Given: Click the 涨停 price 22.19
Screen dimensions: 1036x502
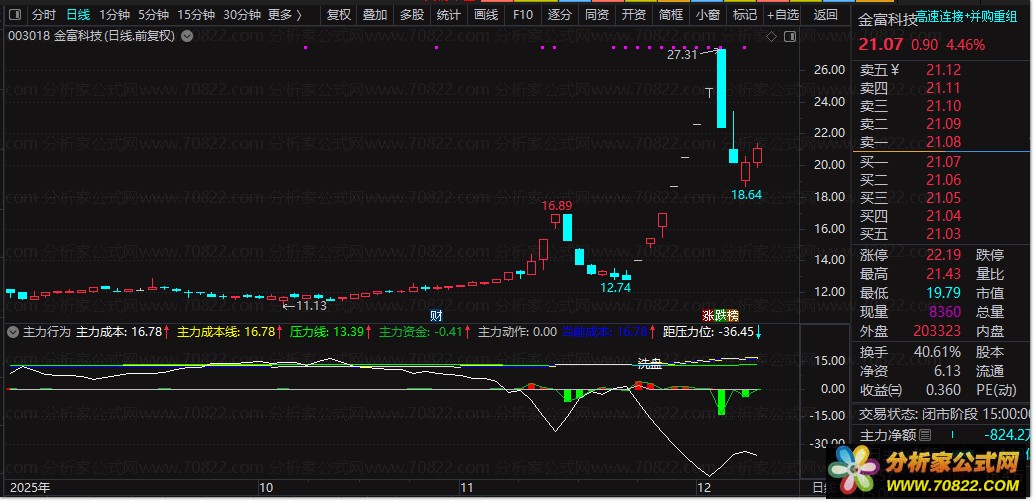Looking at the screenshot, I should 944,255.
